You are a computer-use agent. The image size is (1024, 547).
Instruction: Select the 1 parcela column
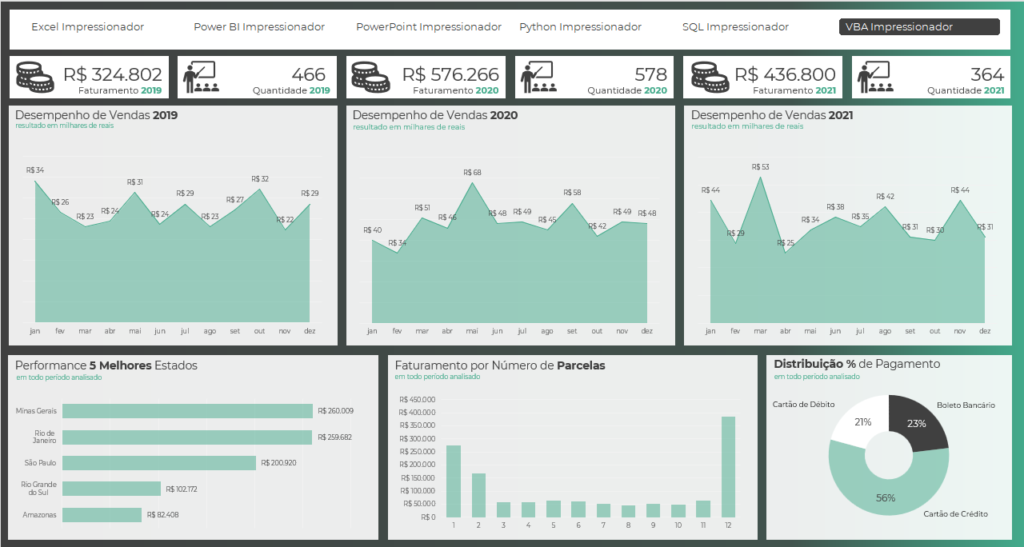click(x=453, y=481)
